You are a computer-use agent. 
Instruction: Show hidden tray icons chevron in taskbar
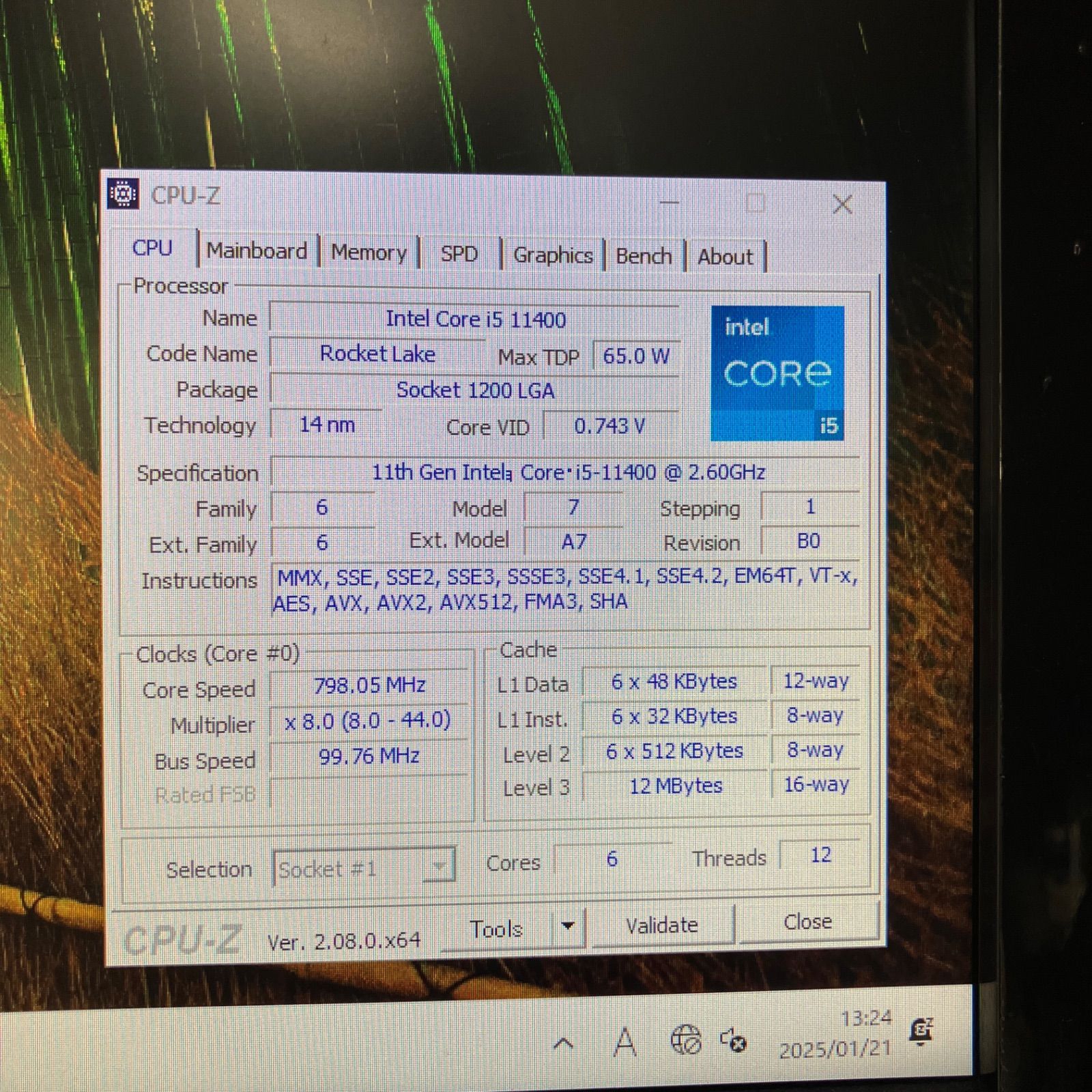[x=563, y=1044]
